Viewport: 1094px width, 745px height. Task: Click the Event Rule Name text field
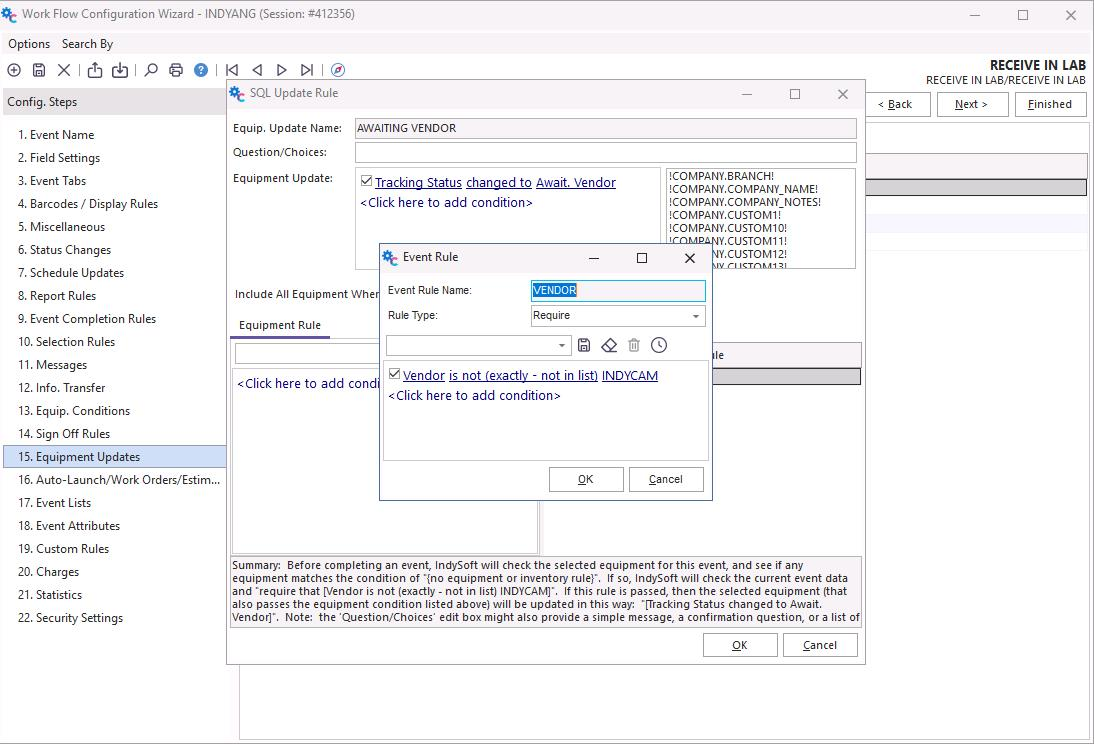pyautogui.click(x=617, y=291)
